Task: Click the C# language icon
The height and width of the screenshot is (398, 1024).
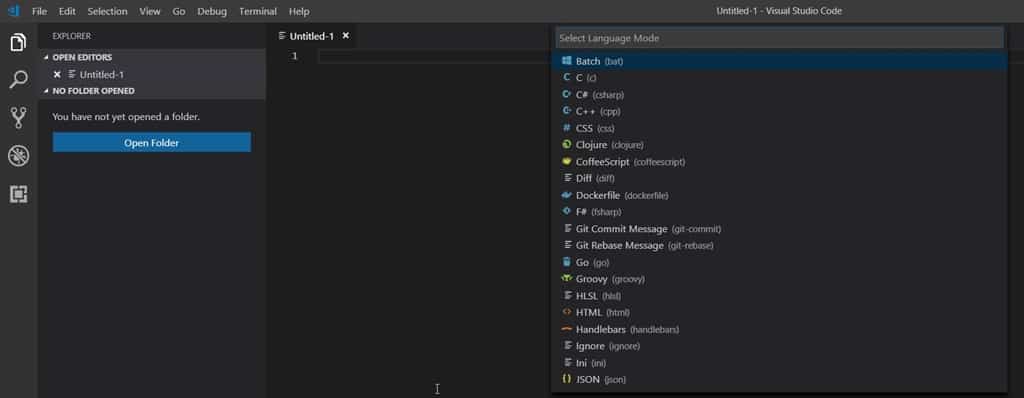Action: [566, 94]
